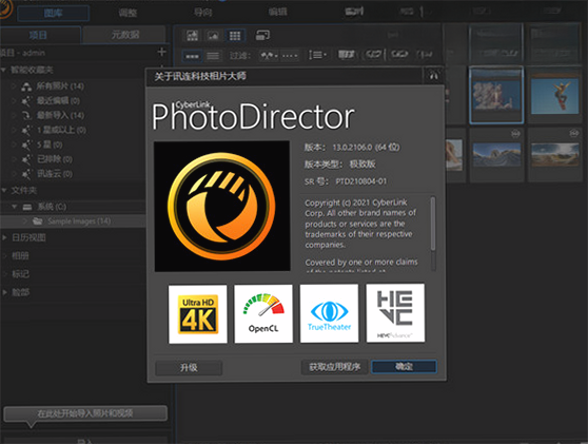Click the 升级 upgrade button
Screen dimensions: 588x444
click(x=189, y=368)
